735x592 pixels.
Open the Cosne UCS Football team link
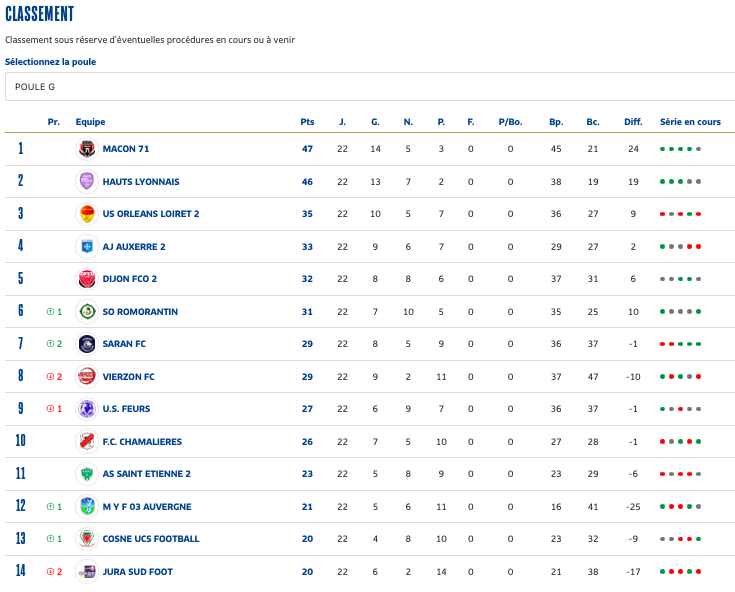(150, 539)
